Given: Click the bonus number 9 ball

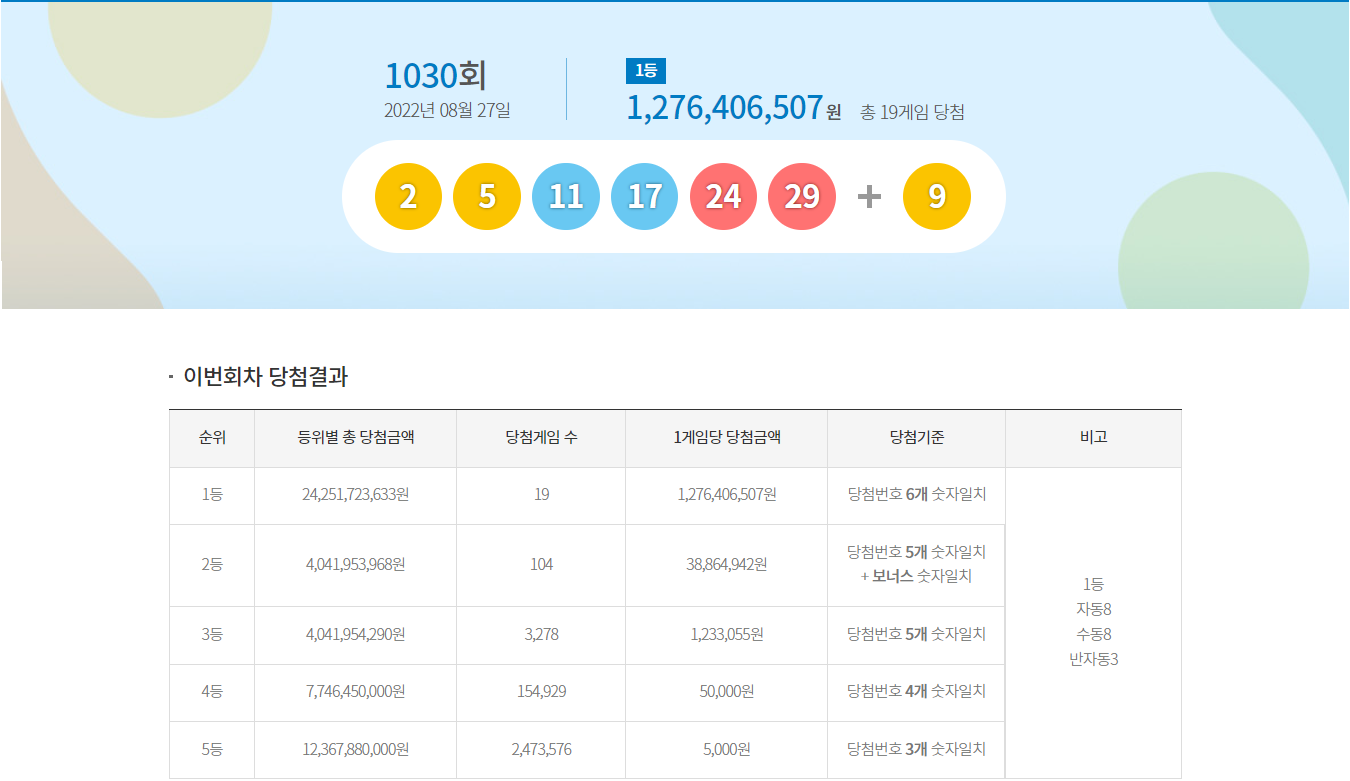Looking at the screenshot, I should point(937,197).
